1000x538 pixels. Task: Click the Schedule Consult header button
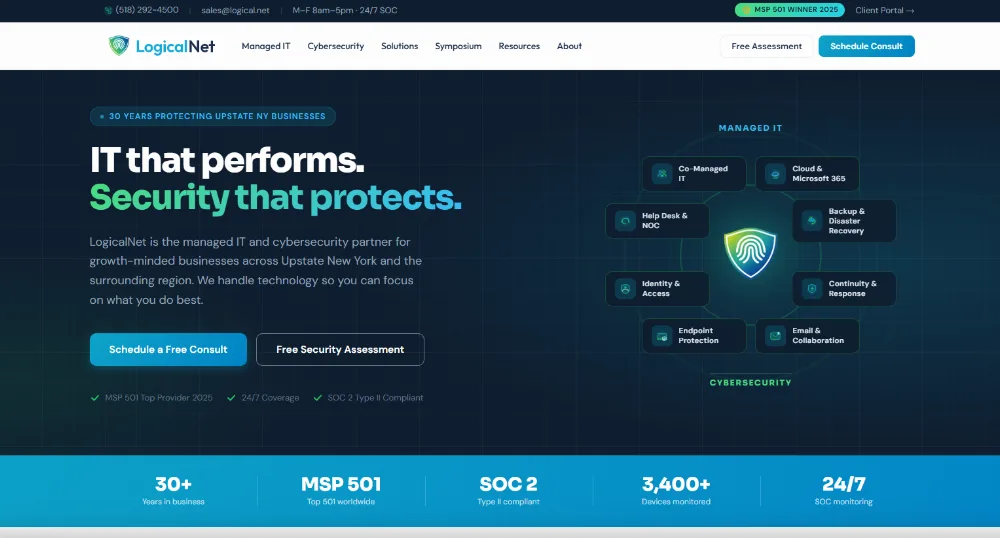(867, 46)
